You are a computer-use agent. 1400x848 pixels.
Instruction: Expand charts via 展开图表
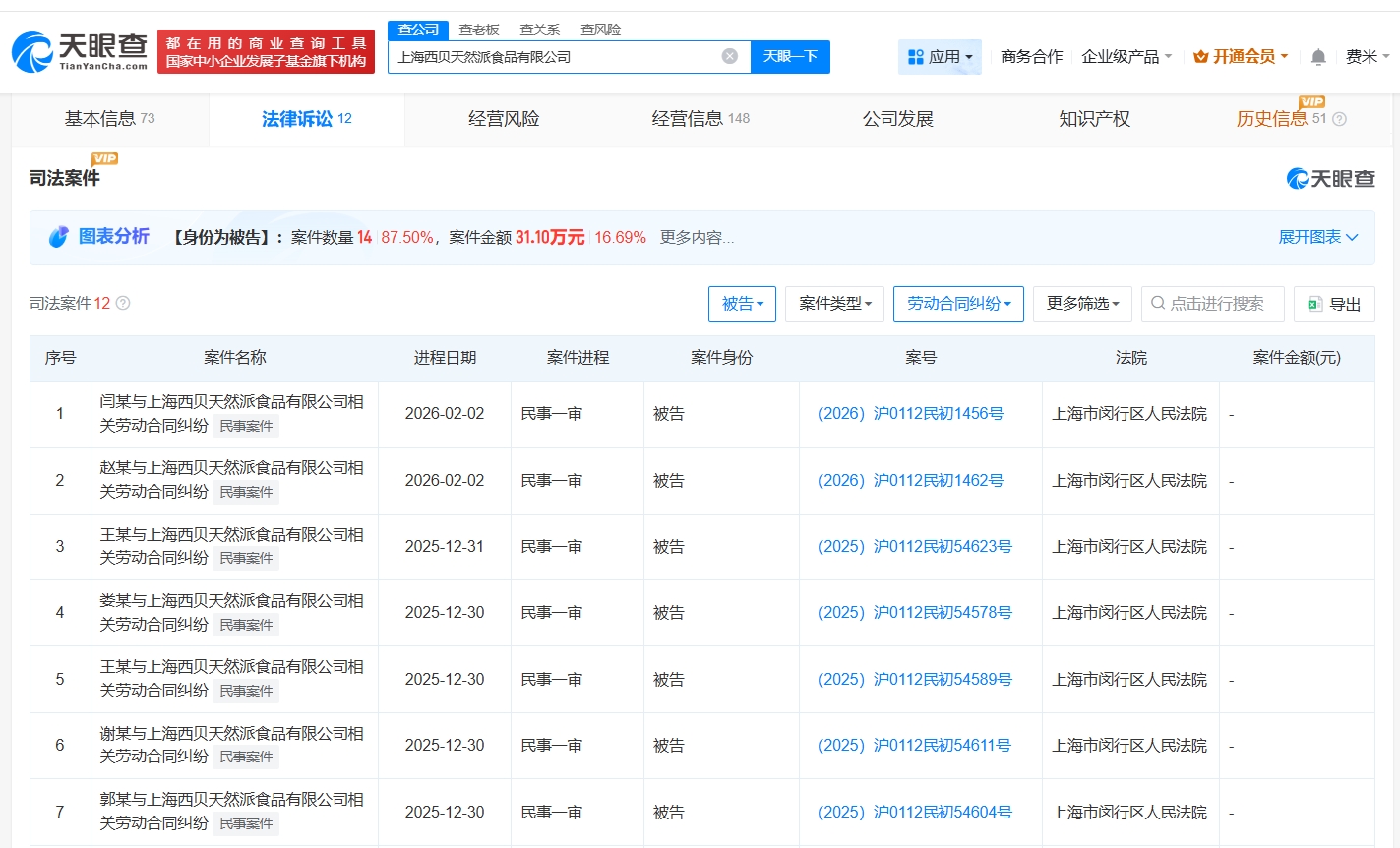(x=1317, y=237)
